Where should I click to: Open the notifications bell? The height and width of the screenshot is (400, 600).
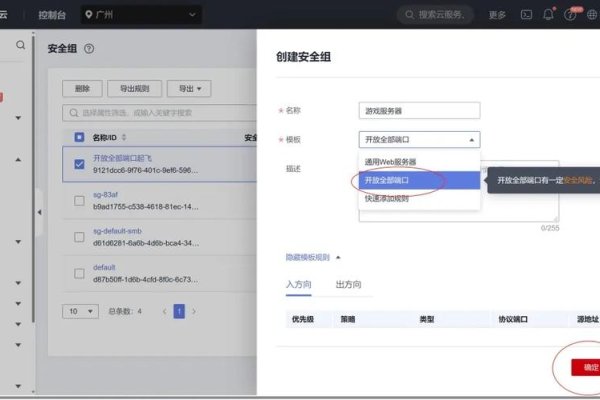pyautogui.click(x=548, y=15)
